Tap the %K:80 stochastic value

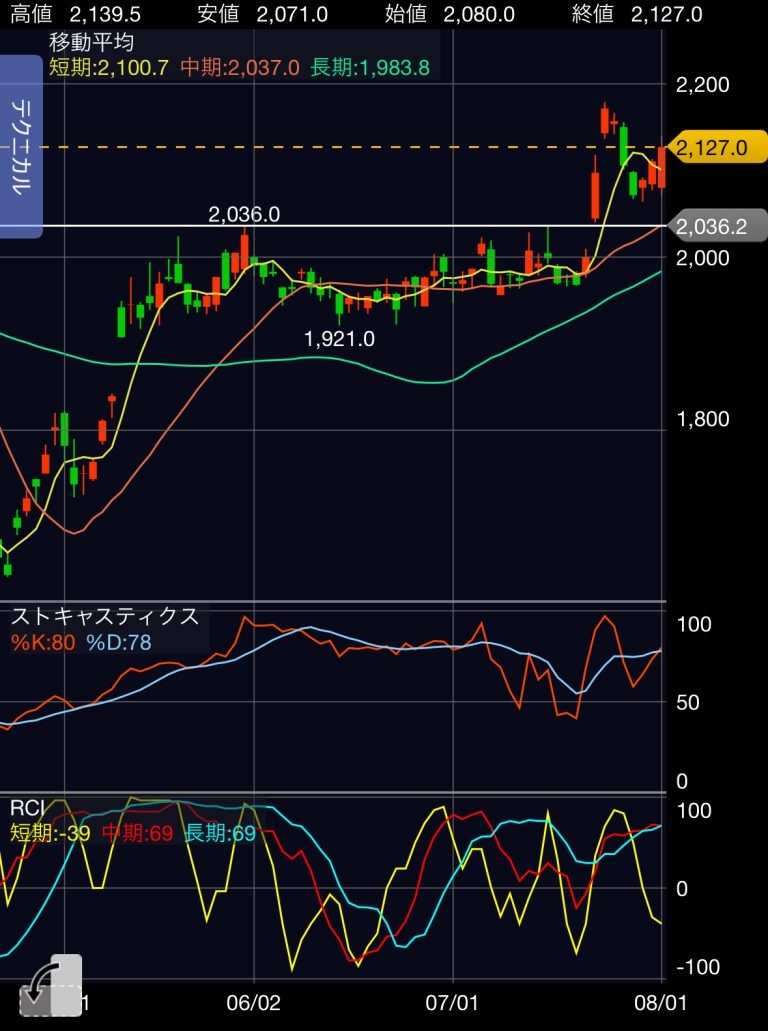tap(43, 642)
